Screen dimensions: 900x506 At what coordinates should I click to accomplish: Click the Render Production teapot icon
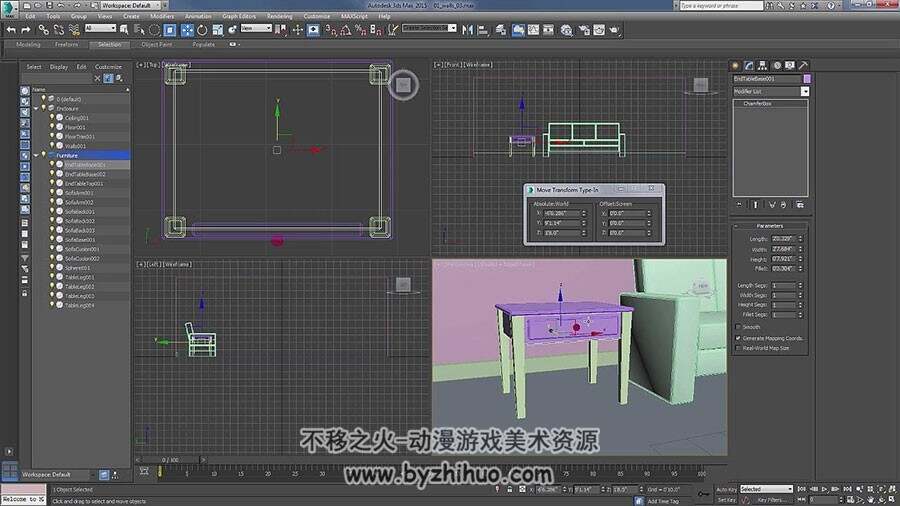614,30
